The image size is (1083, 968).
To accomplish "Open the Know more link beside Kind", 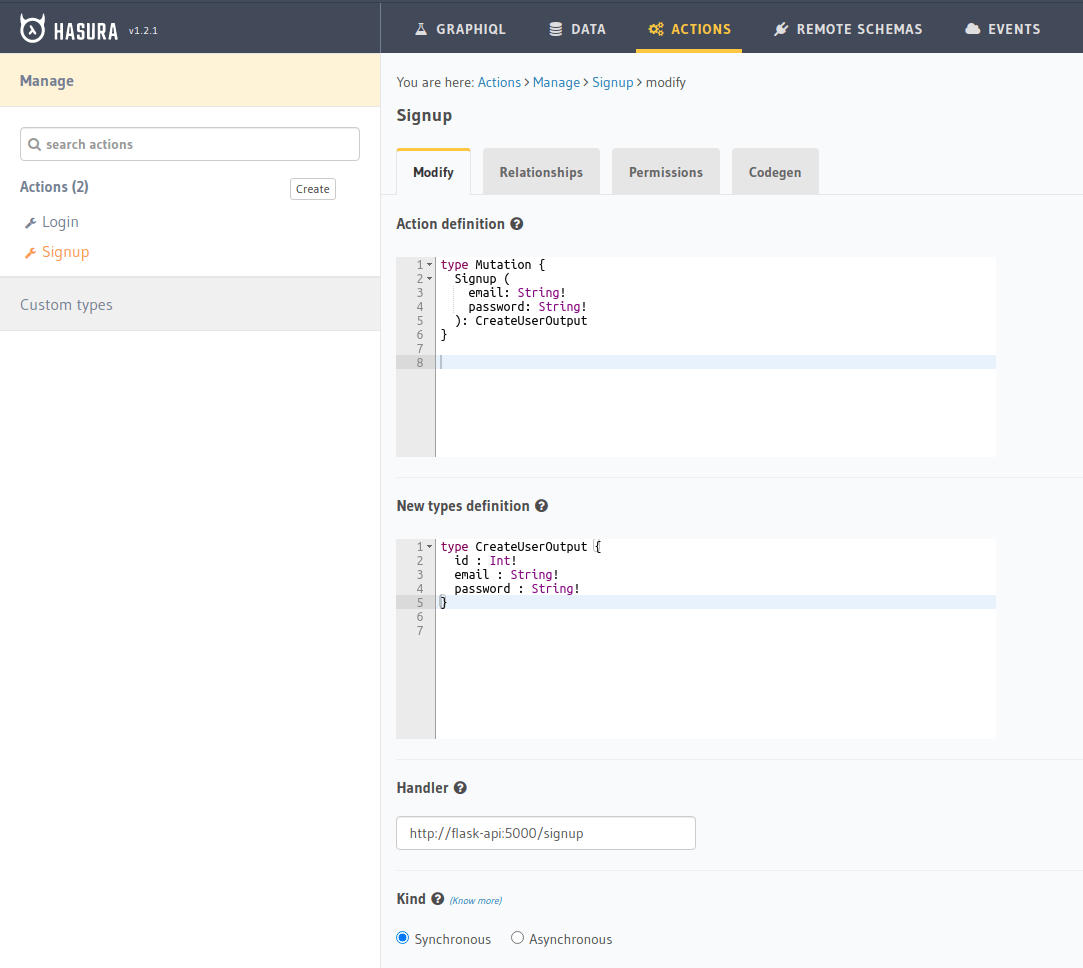I will [x=475, y=900].
